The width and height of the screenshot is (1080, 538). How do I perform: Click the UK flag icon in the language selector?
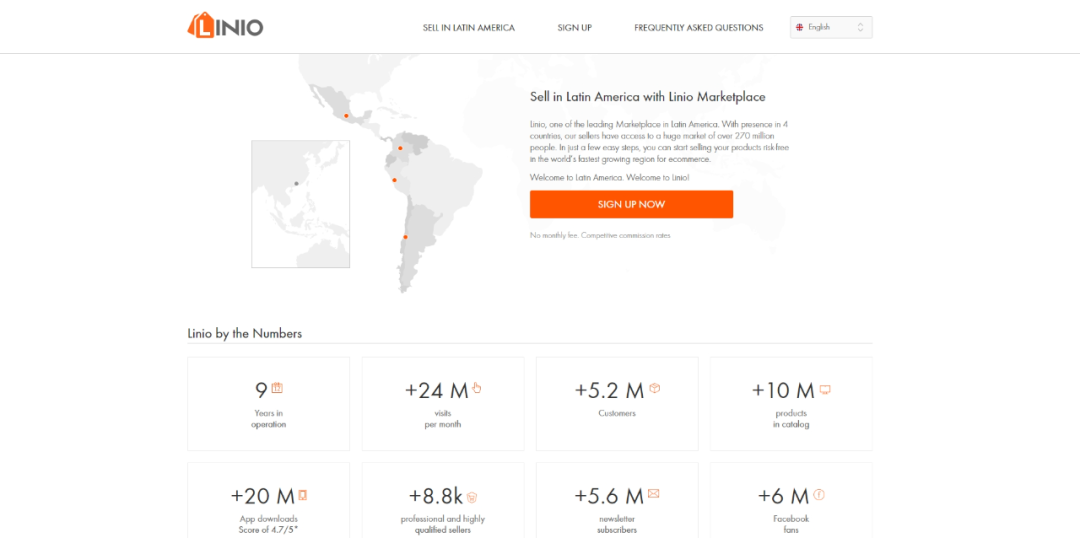click(799, 27)
